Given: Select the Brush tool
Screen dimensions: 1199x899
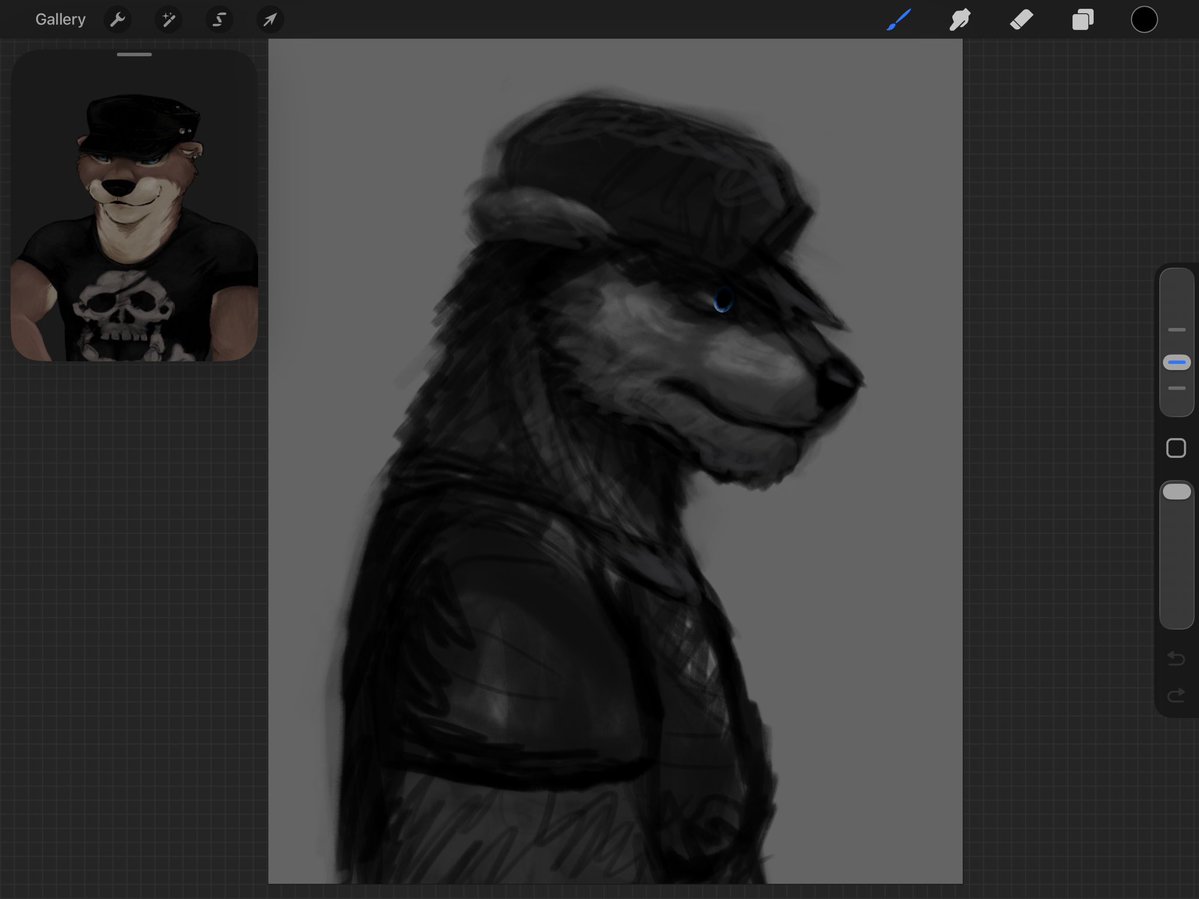Looking at the screenshot, I should (899, 19).
